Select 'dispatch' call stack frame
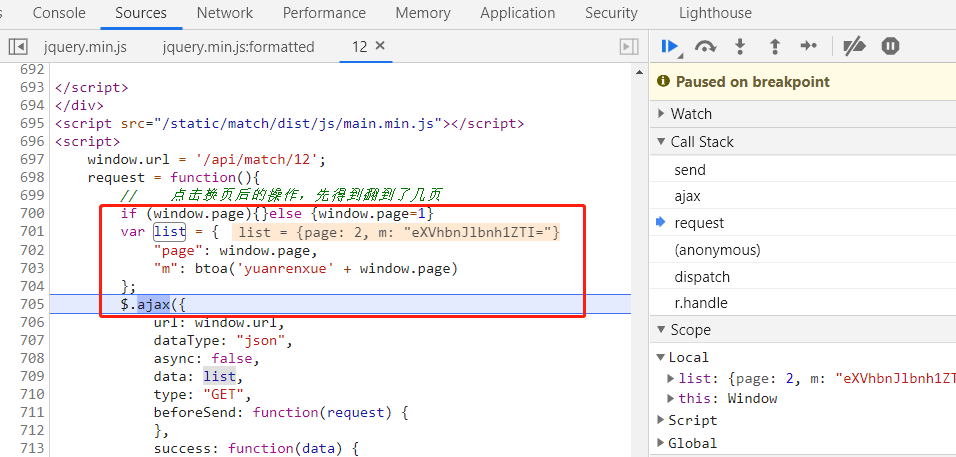This screenshot has height=457, width=956. [x=702, y=277]
